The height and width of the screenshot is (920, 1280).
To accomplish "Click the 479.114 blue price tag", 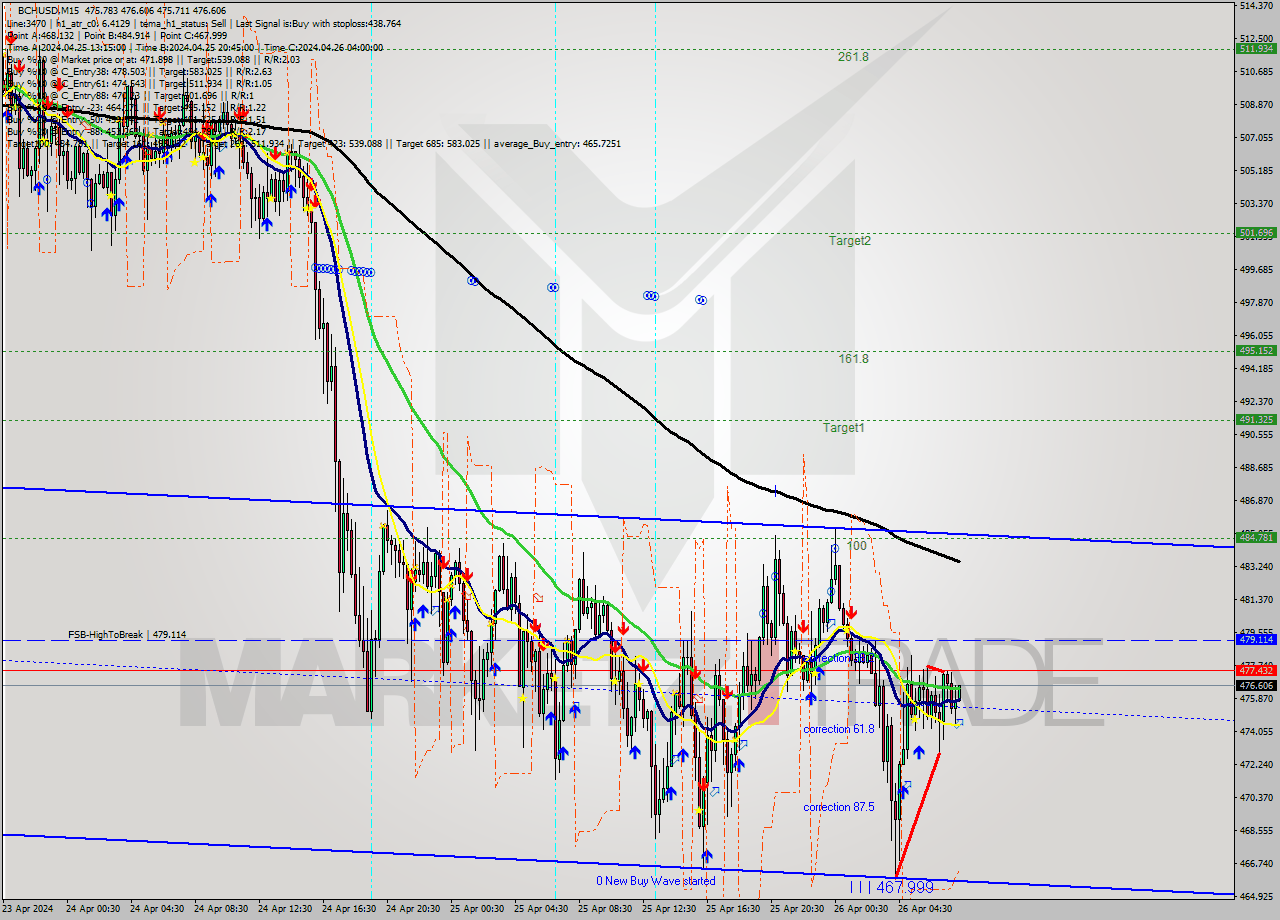I will [x=1256, y=639].
